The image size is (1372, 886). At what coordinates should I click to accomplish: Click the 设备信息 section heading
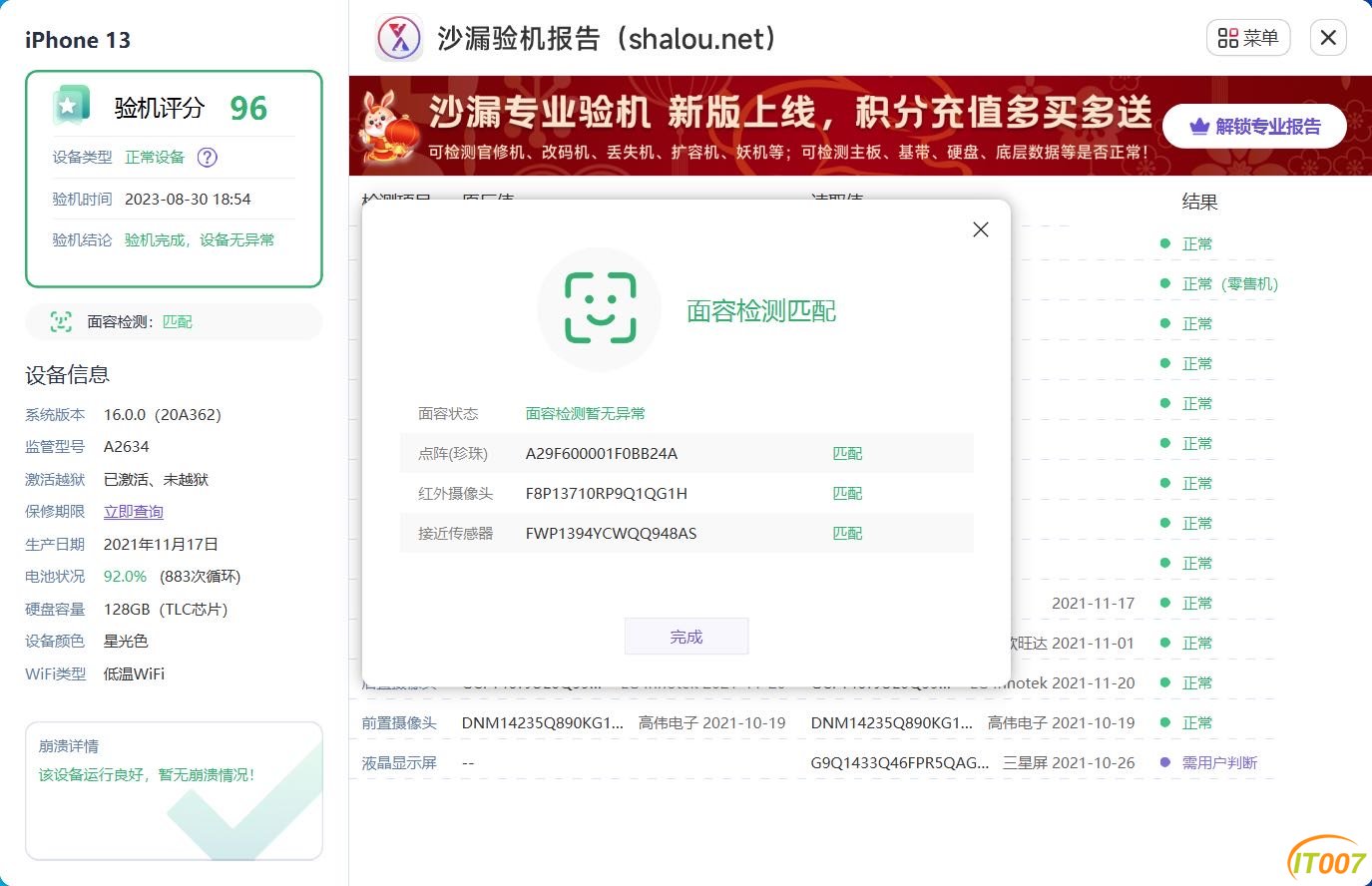click(x=67, y=375)
